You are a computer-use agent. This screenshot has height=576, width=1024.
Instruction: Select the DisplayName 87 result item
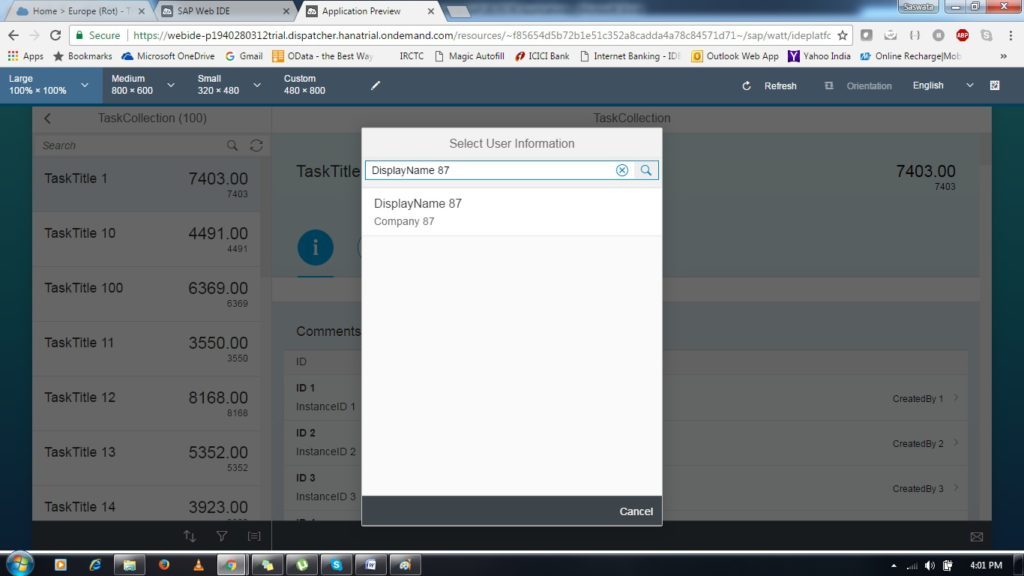pyautogui.click(x=511, y=212)
